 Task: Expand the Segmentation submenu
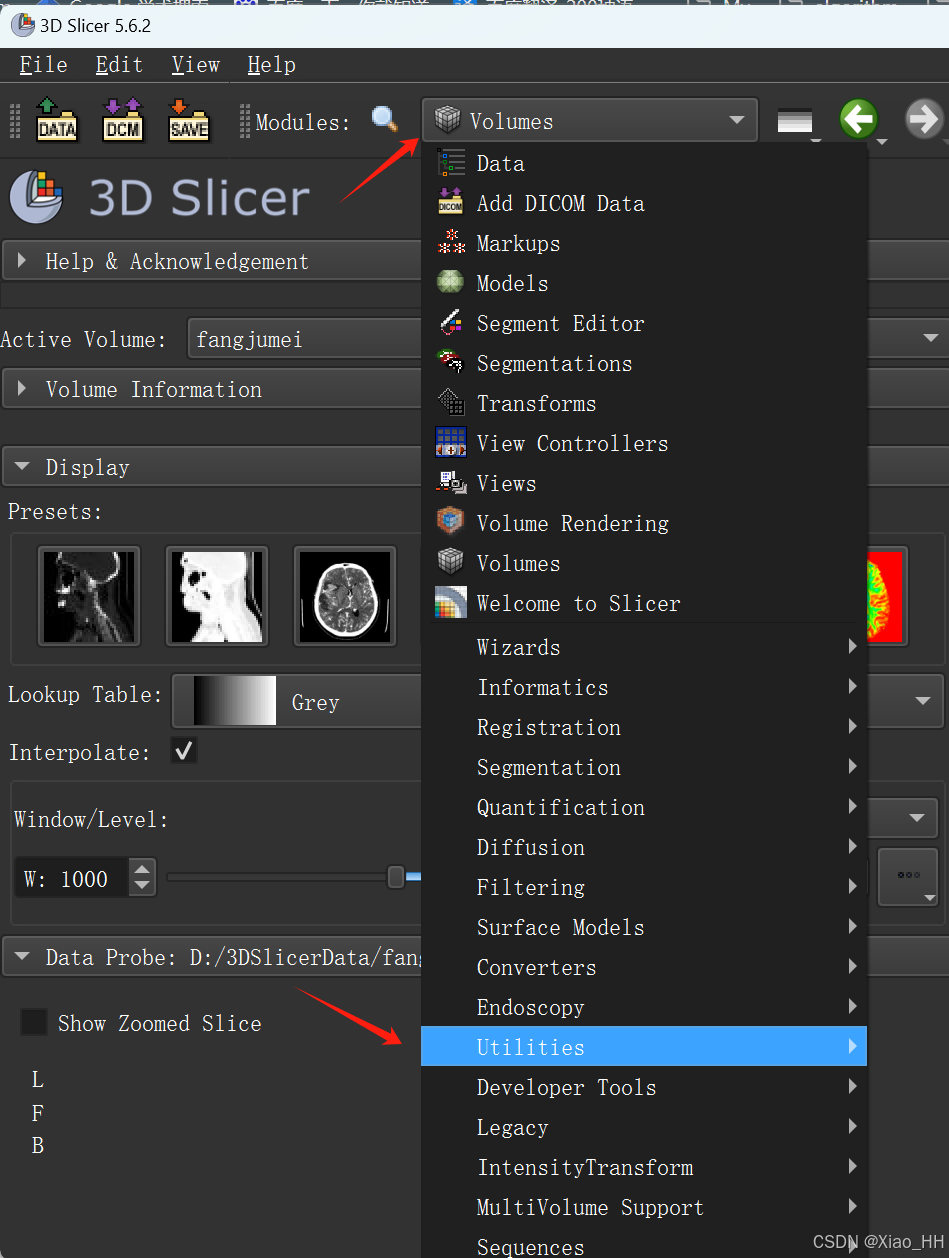[644, 767]
